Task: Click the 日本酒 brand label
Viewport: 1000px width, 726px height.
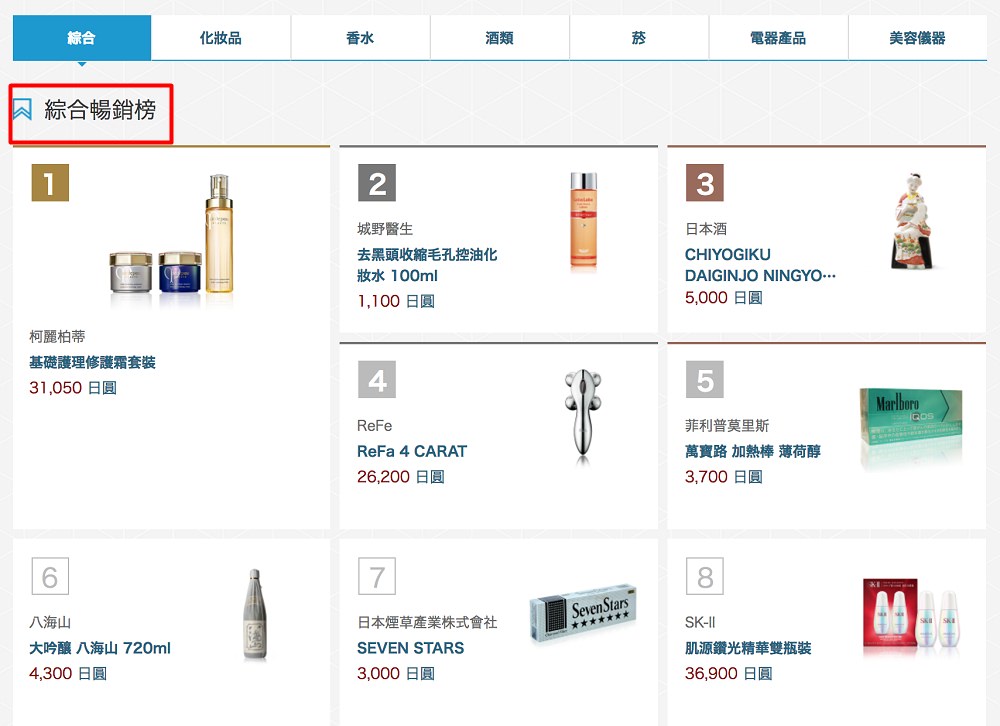Action: pos(706,228)
